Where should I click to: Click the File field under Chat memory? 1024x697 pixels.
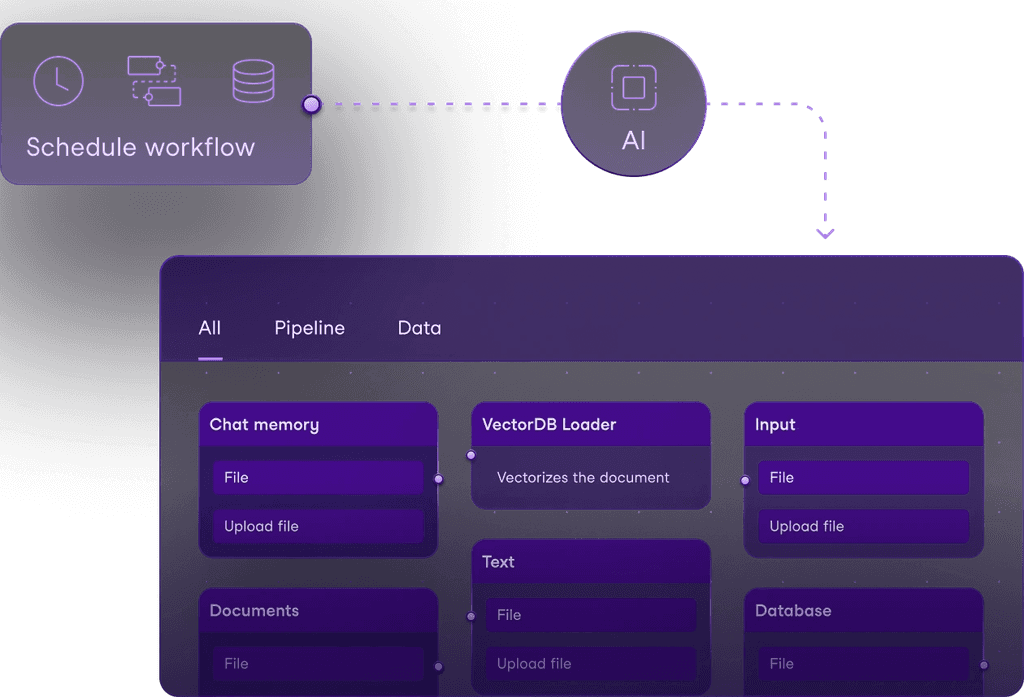pos(317,477)
